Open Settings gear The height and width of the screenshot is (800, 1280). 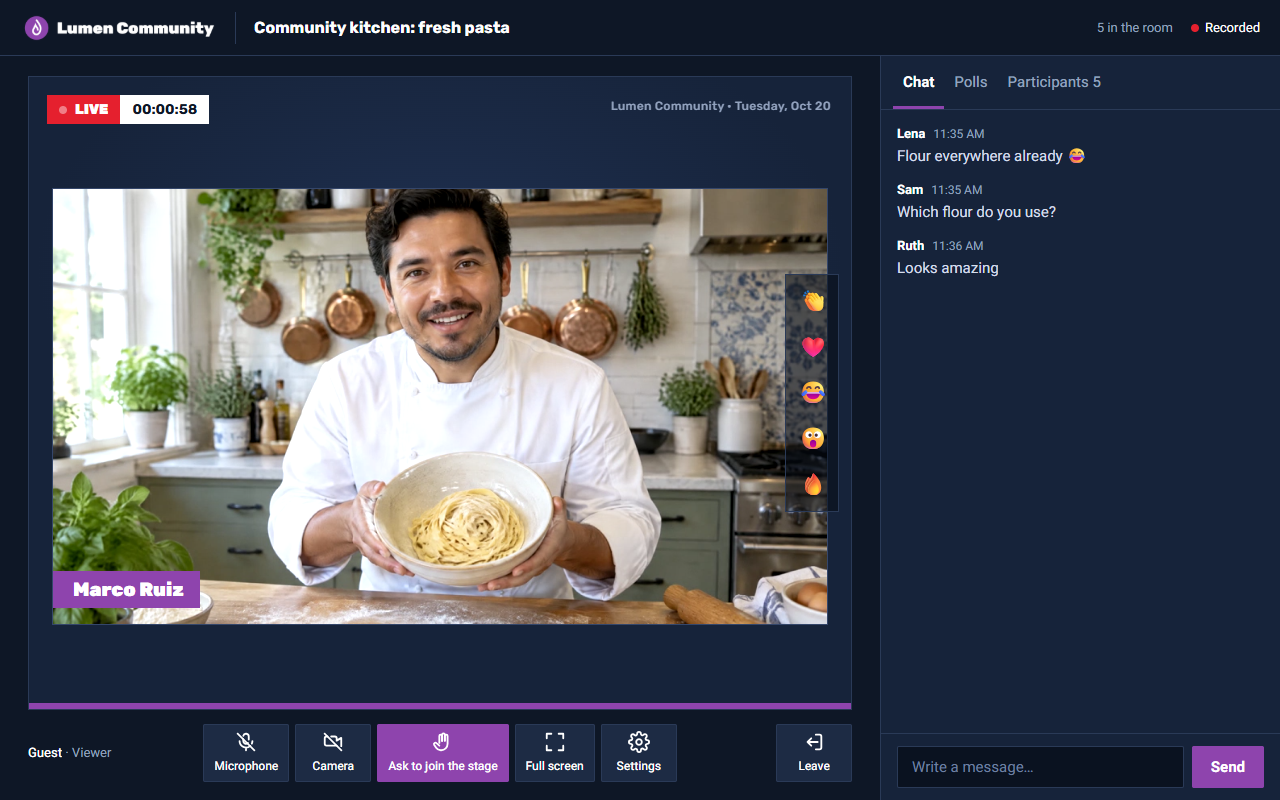[639, 753]
